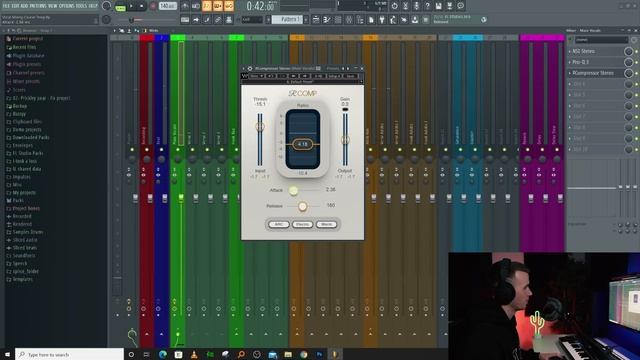Toggle the link/multilink controllers icon
This screenshot has height=360, width=640.
[x=218, y=19]
